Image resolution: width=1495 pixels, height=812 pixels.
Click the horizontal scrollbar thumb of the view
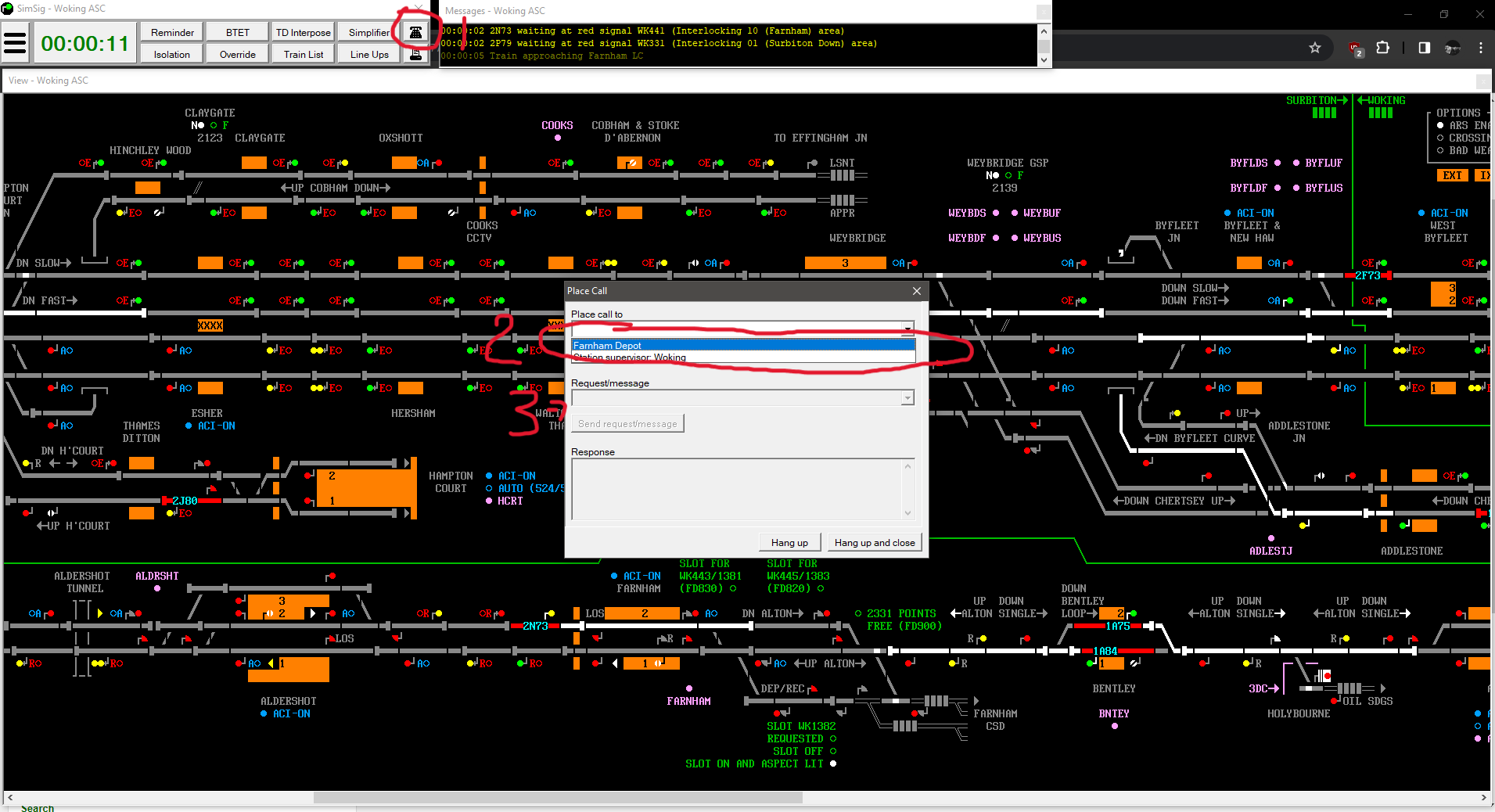coord(558,798)
